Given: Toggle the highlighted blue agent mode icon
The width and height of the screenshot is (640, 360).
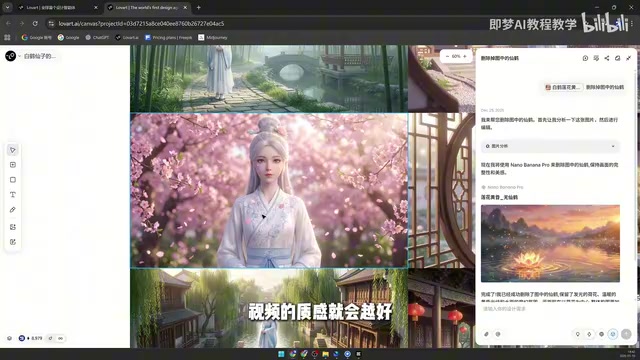Looking at the screenshot, I should (613, 334).
